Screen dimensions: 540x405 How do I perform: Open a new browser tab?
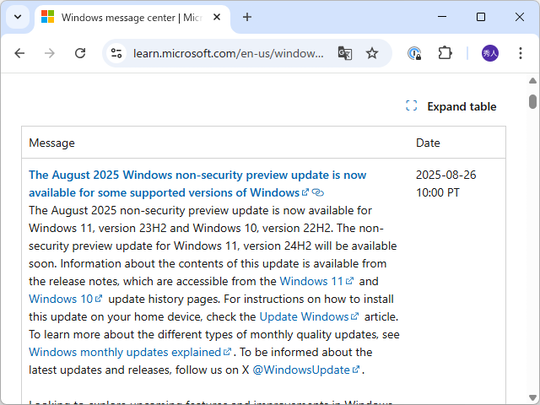click(247, 17)
